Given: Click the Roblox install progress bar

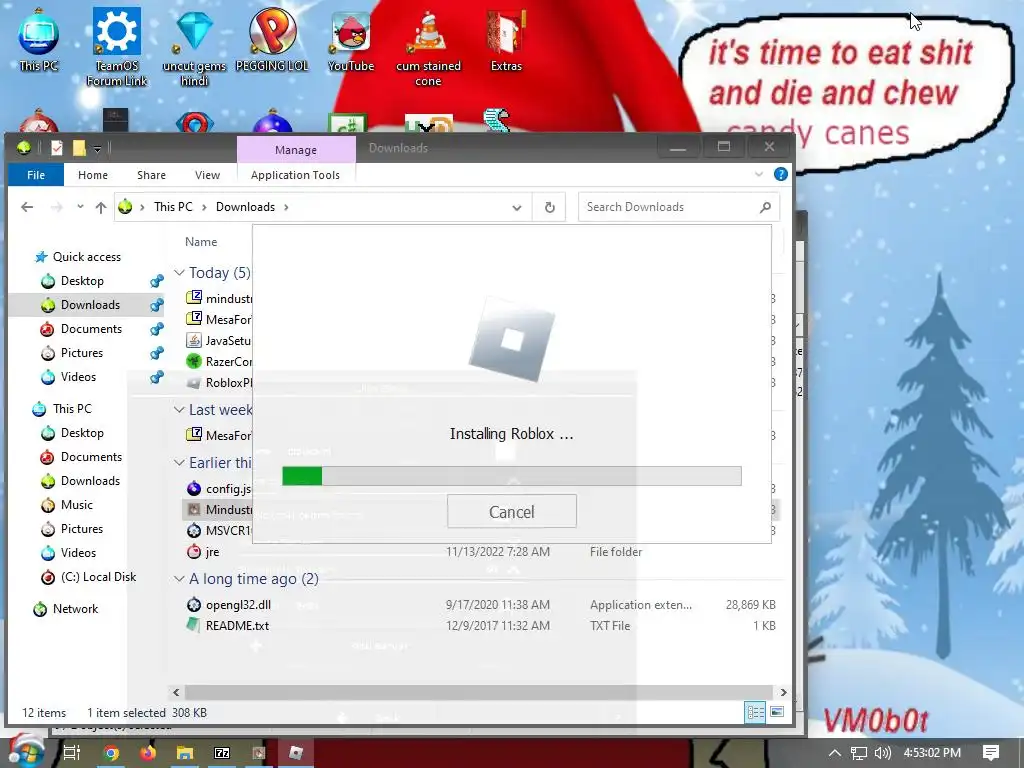Looking at the screenshot, I should [x=511, y=475].
